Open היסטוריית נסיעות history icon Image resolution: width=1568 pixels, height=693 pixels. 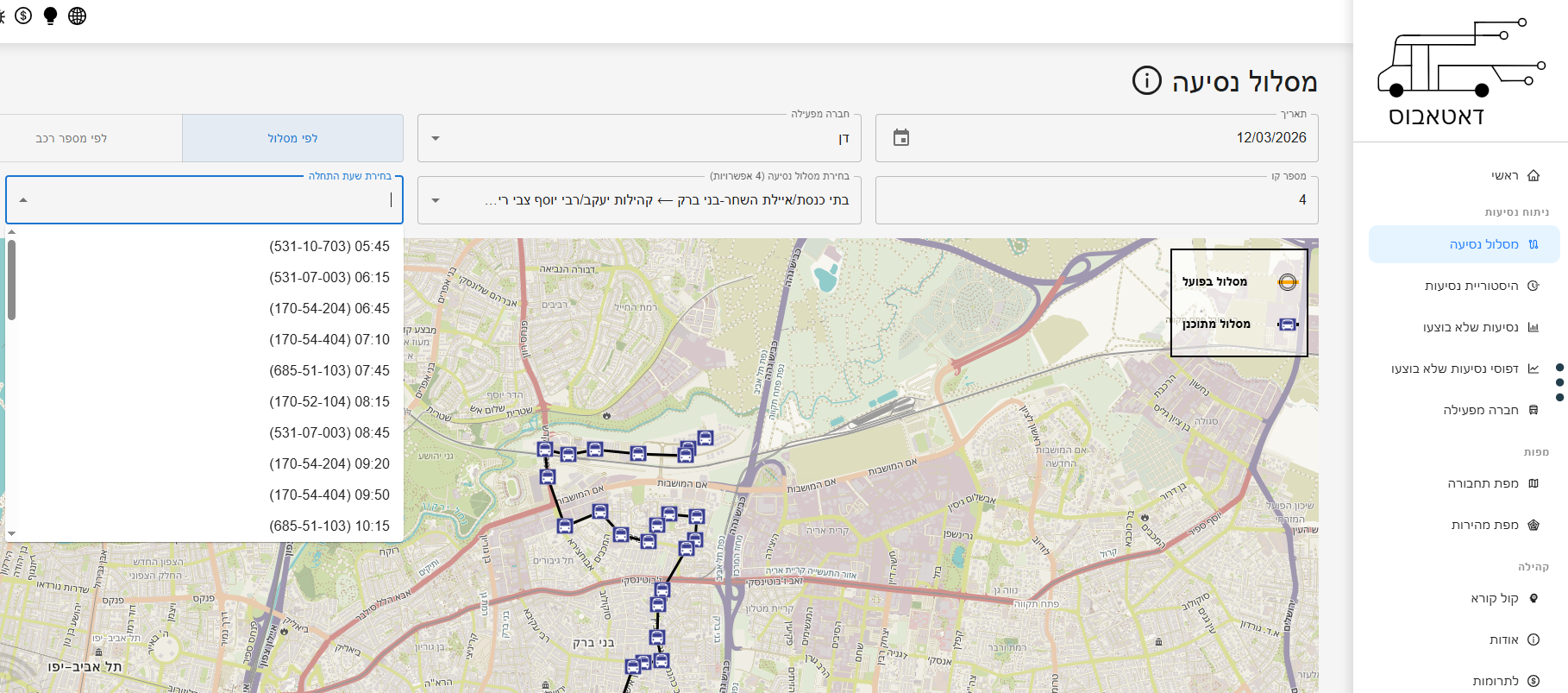[x=1534, y=287]
